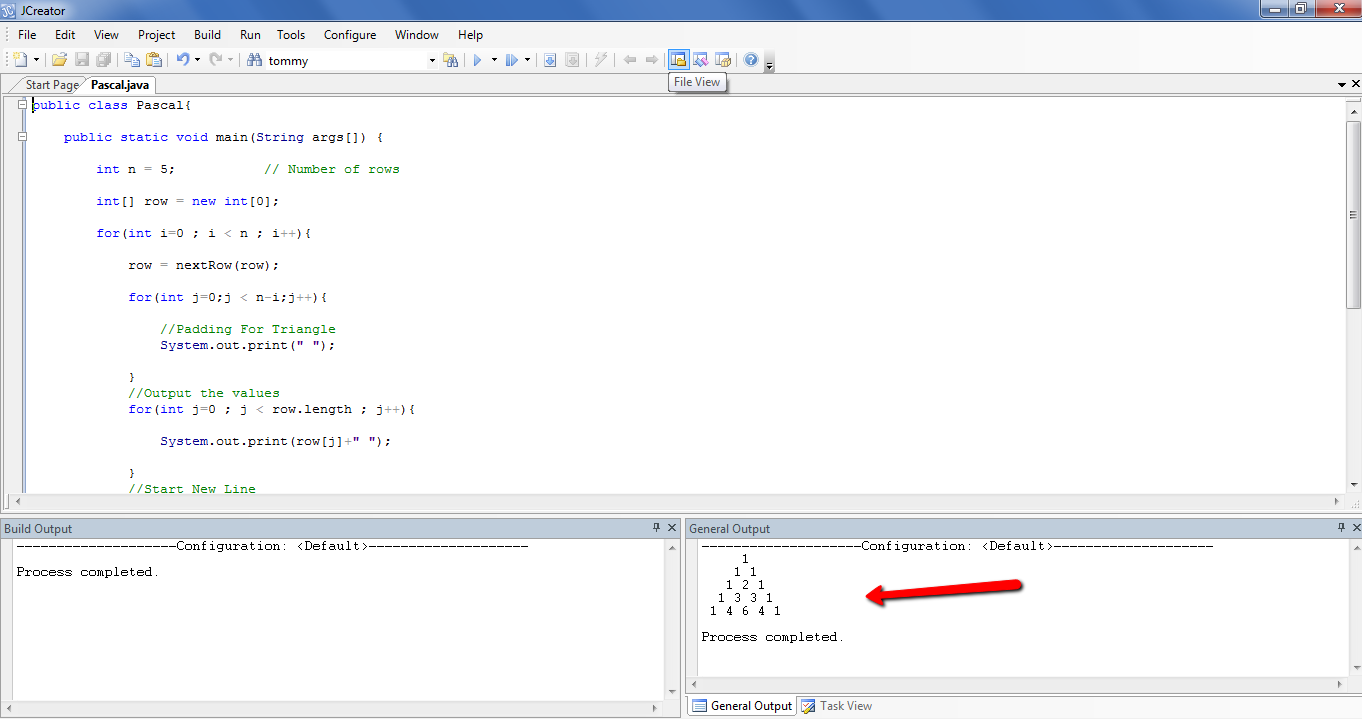The image size is (1362, 719).
Task: Collapse the main method fold marker
Action: [22, 137]
